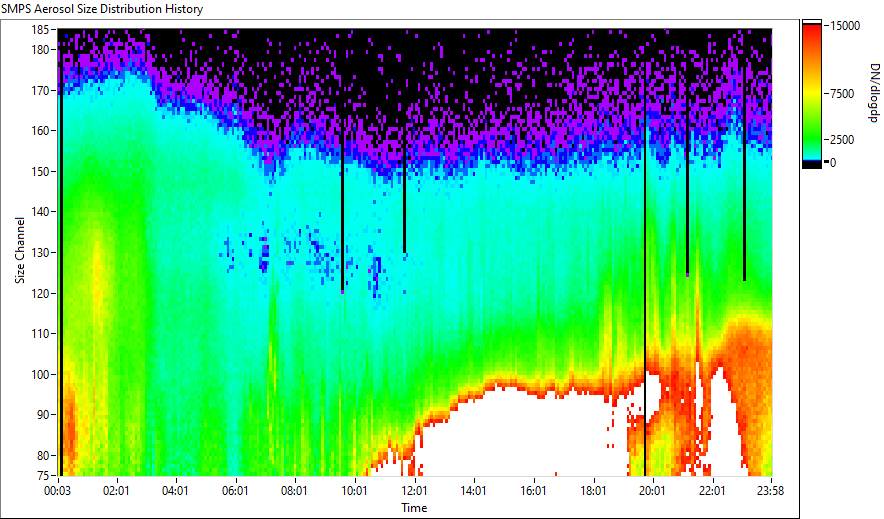The height and width of the screenshot is (519, 884).
Task: Click time tick label 04:01
Action: [x=175, y=491]
